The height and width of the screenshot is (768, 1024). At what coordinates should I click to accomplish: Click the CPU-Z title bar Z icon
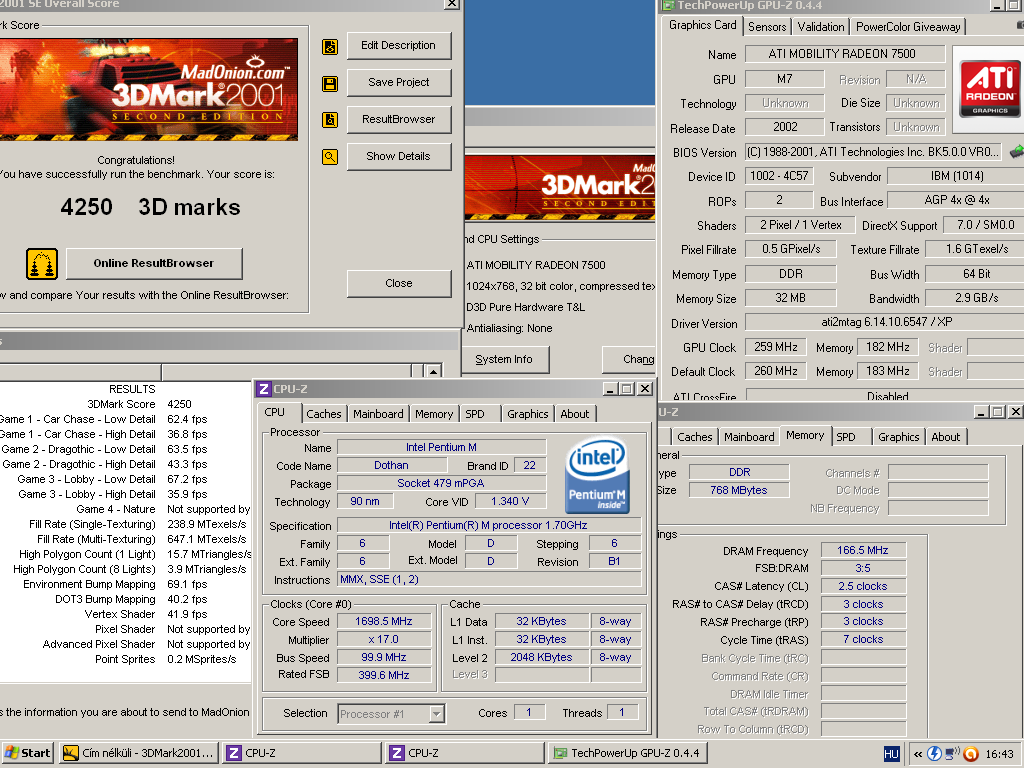pos(264,389)
